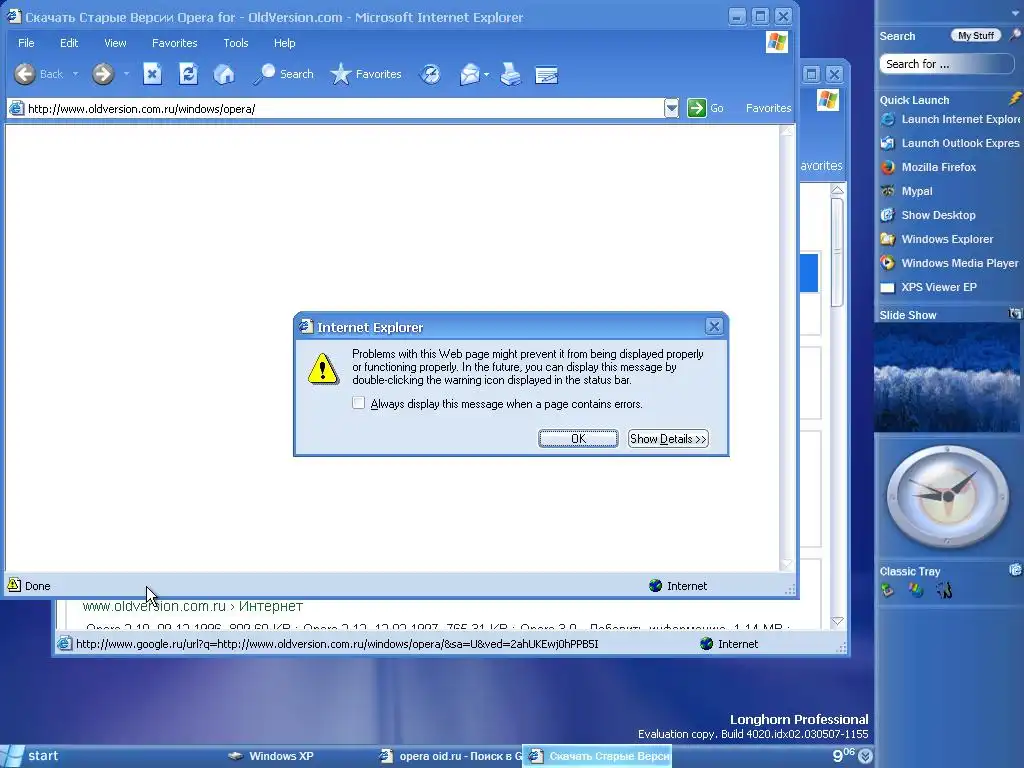Click 'Done' text in status bar
Screen dimensions: 1024x768
click(x=38, y=586)
